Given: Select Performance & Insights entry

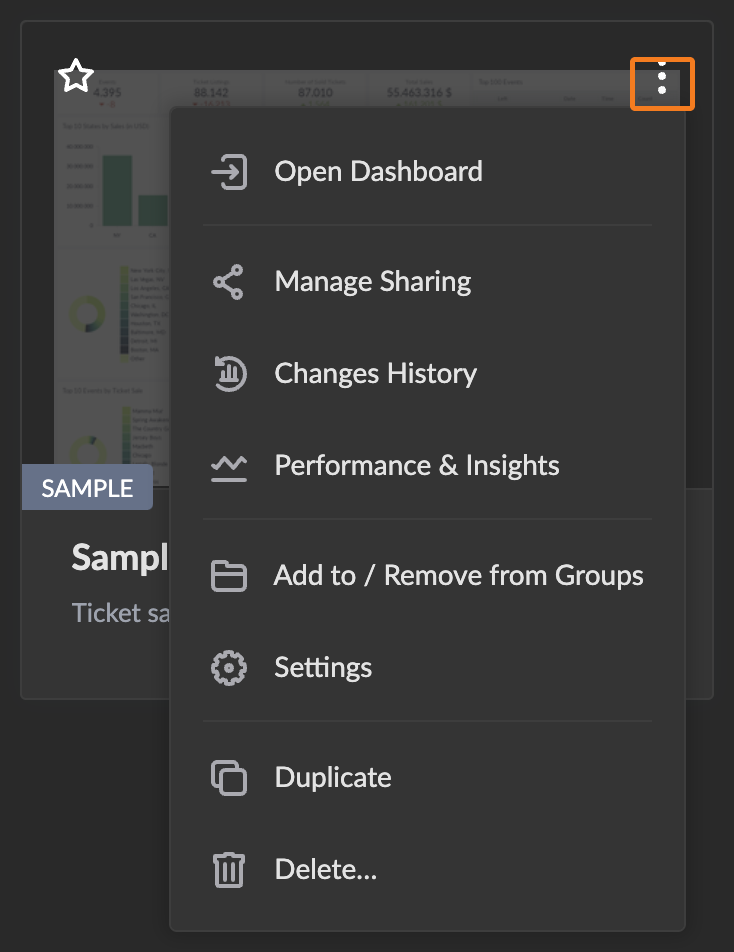Looking at the screenshot, I should (427, 466).
